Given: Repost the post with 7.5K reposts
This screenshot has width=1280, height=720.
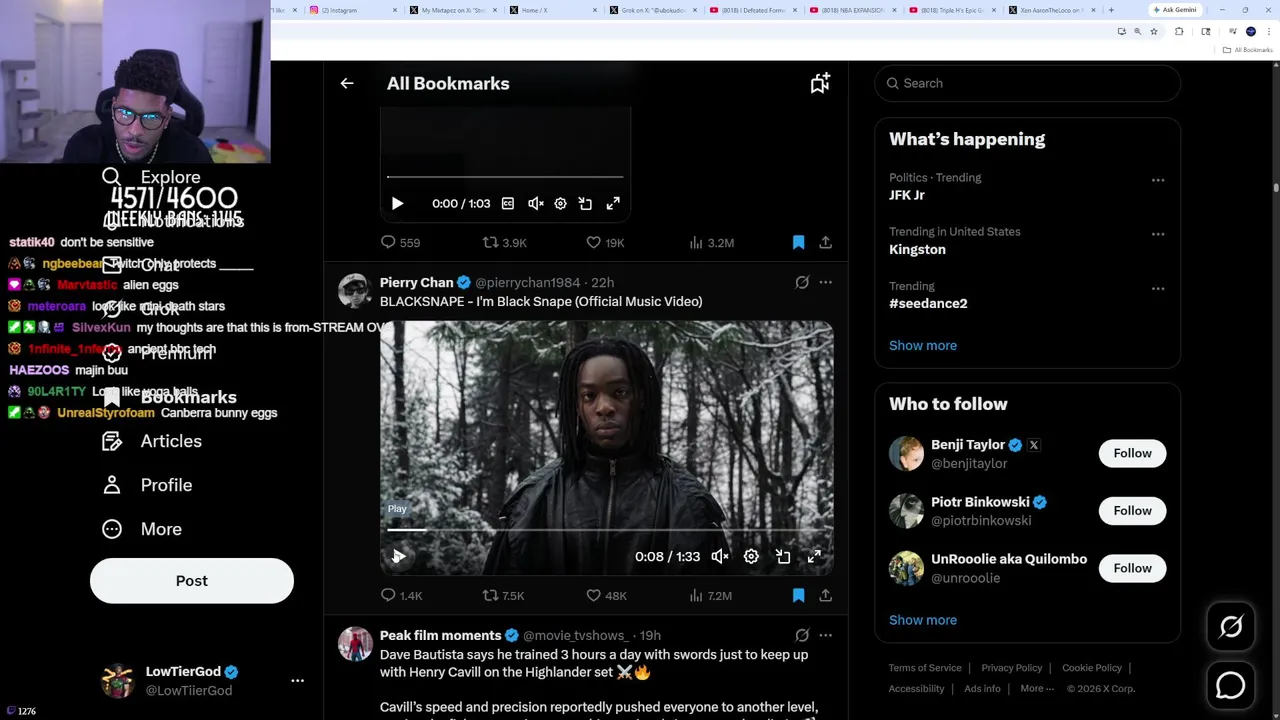Looking at the screenshot, I should click(x=503, y=595).
